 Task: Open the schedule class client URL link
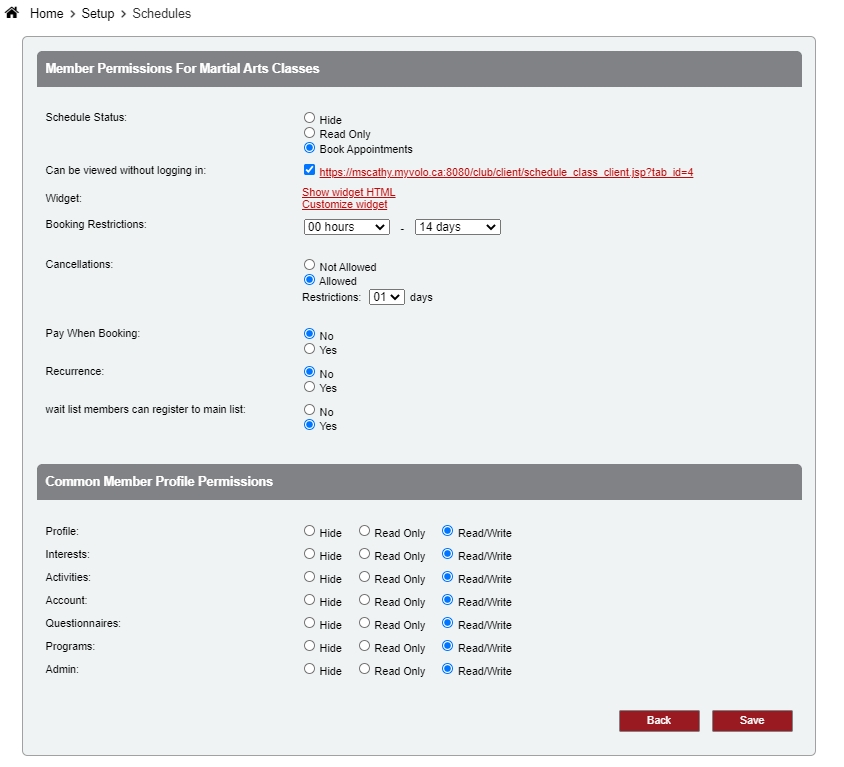point(506,172)
